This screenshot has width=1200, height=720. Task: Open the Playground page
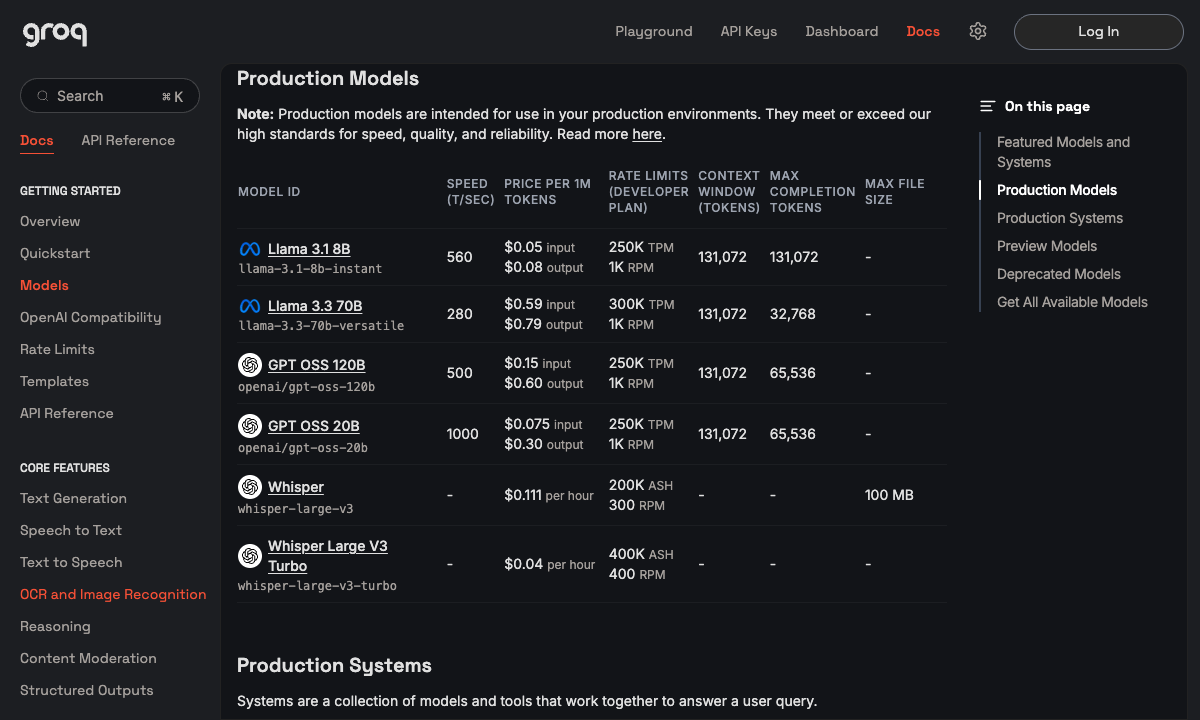click(654, 31)
